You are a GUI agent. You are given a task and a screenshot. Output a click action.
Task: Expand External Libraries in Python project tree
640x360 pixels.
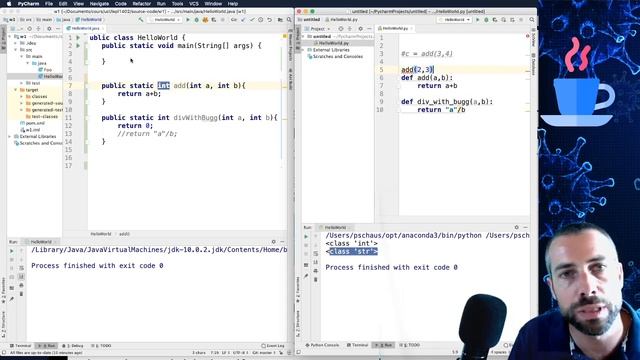pyautogui.click(x=304, y=50)
